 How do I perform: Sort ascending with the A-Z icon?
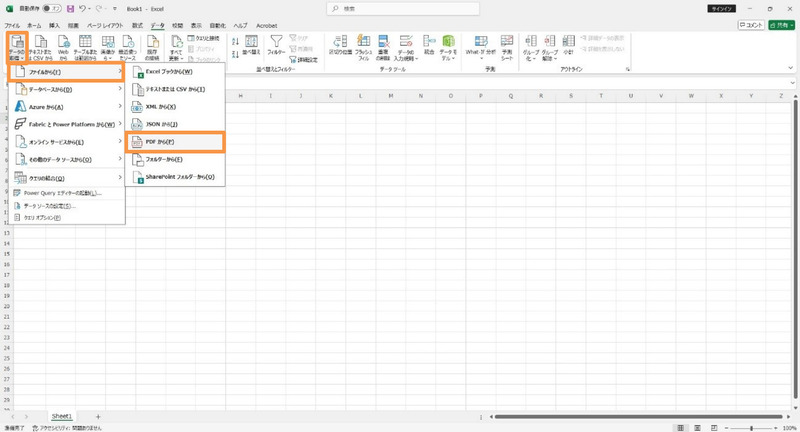[235, 42]
